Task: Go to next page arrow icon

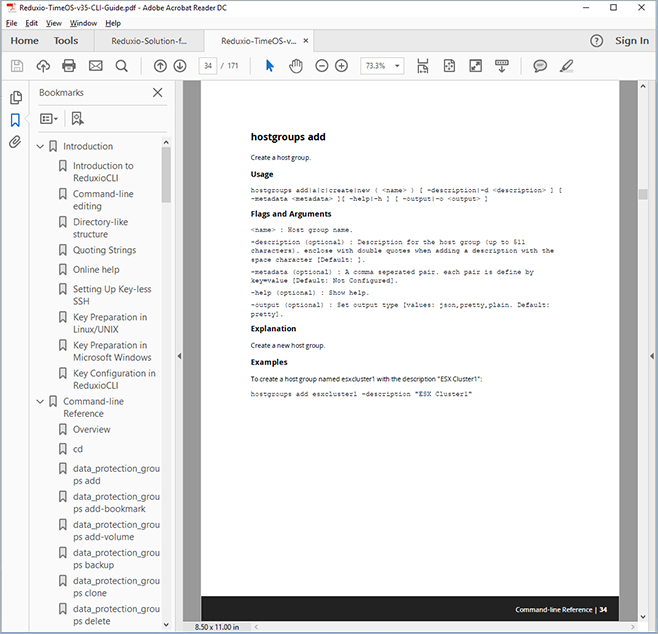Action: (x=180, y=66)
